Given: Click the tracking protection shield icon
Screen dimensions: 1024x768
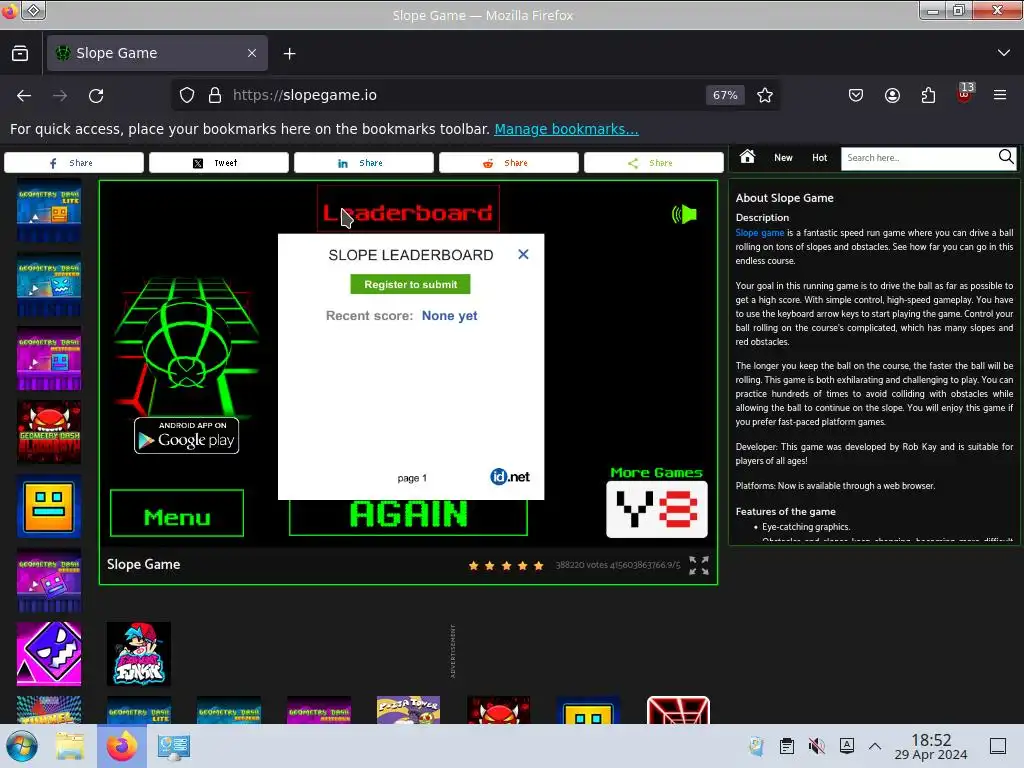Looking at the screenshot, I should (187, 95).
